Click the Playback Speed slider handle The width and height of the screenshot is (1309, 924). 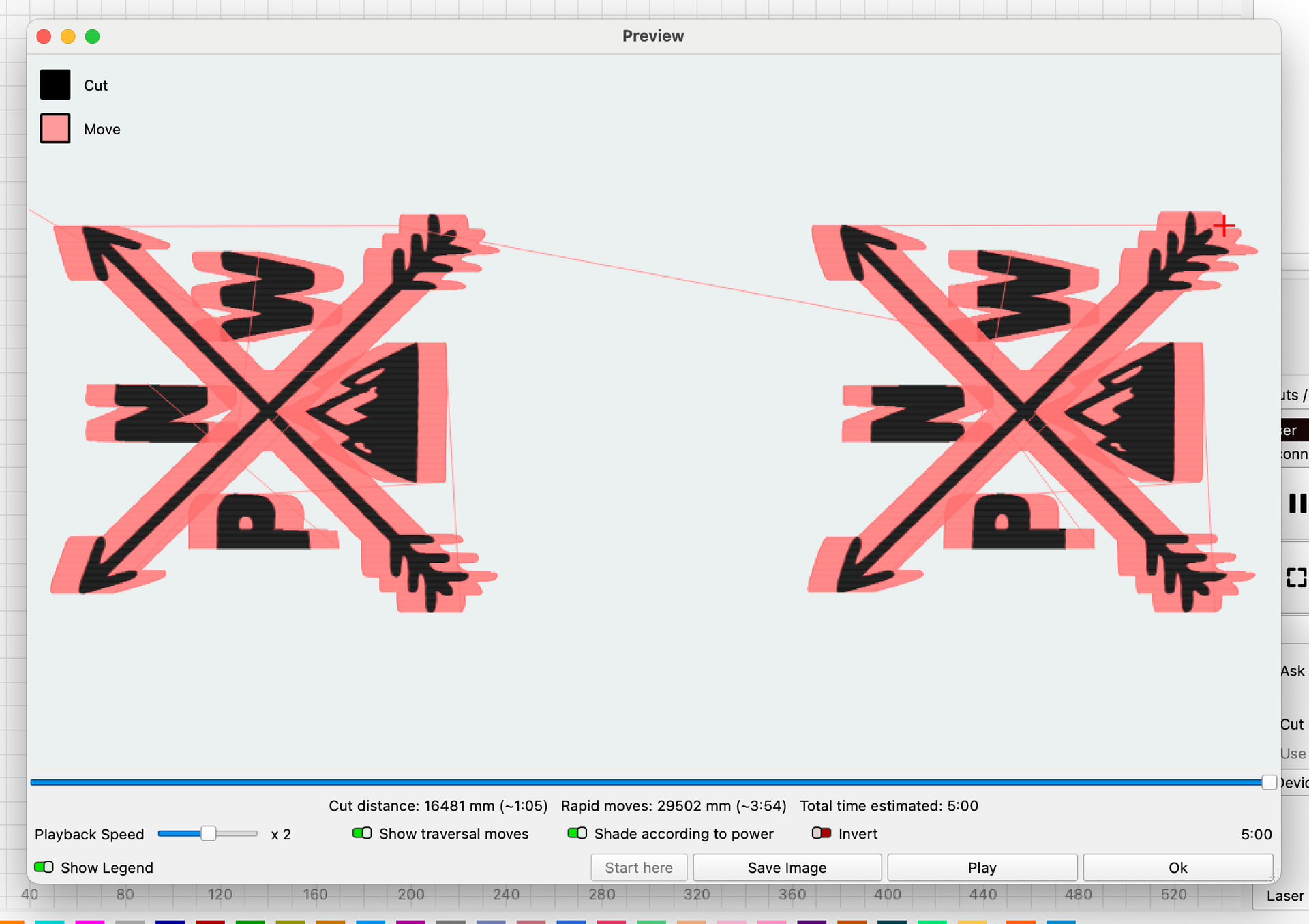click(209, 833)
